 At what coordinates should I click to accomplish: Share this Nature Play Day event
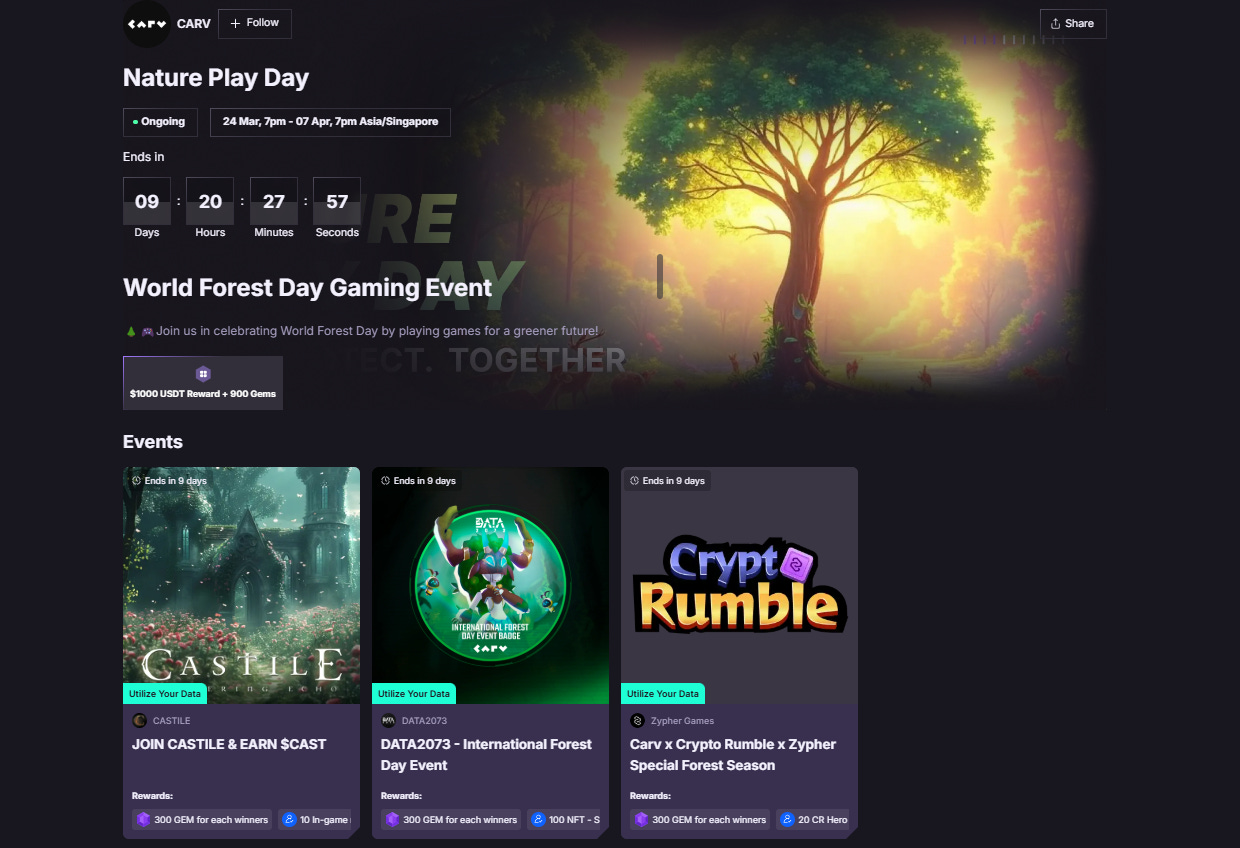(x=1073, y=23)
